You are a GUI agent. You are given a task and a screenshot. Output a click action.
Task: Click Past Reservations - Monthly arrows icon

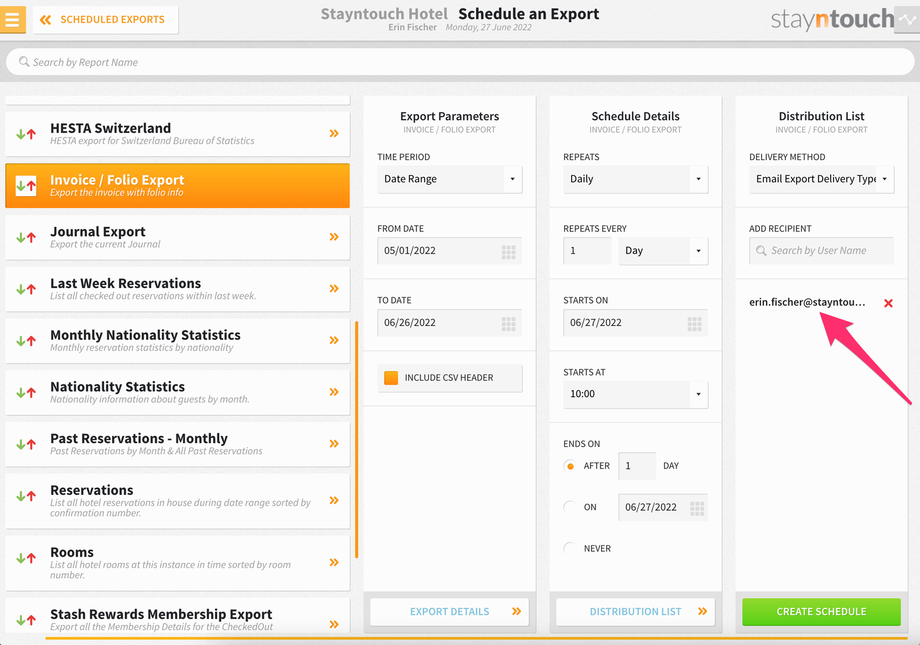26,444
